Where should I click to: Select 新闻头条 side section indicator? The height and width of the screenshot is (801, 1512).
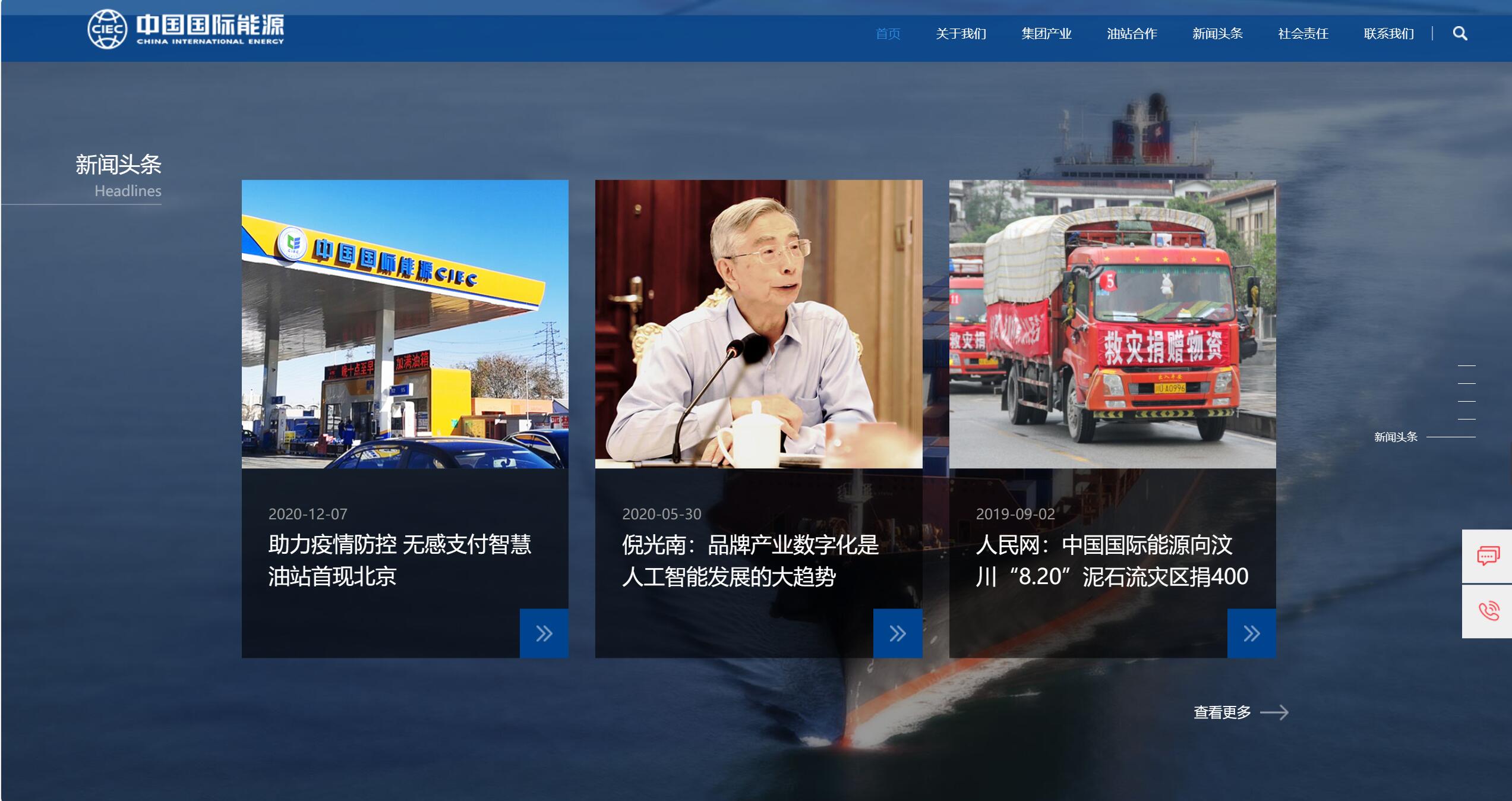[1425, 437]
